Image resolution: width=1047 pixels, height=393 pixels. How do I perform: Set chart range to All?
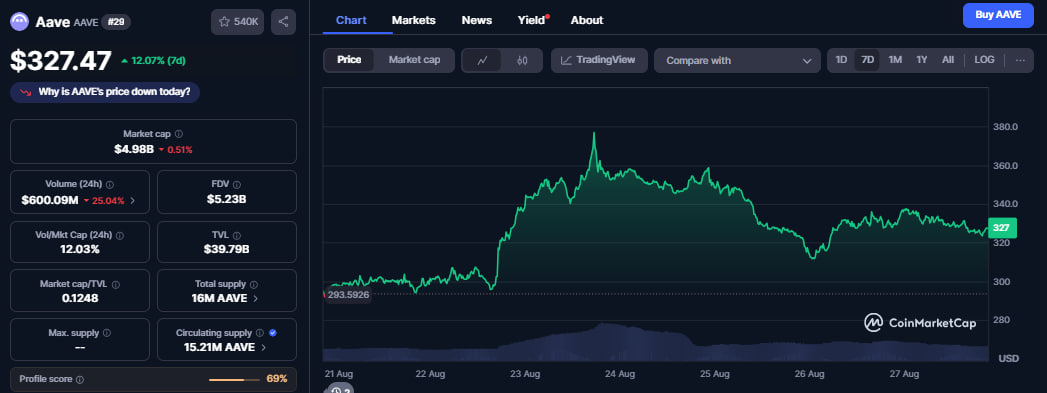(948, 60)
